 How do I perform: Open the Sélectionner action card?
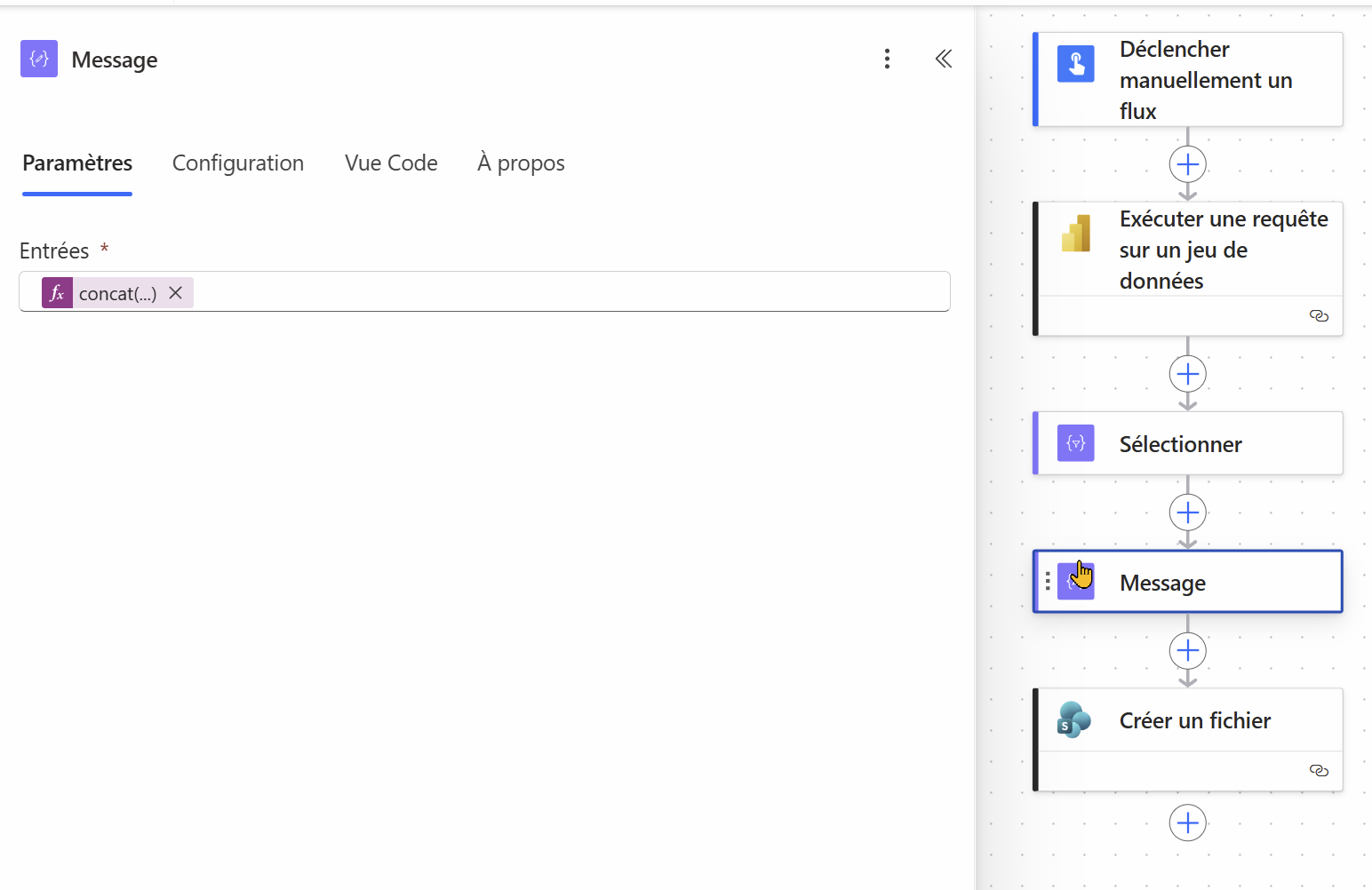tap(1188, 443)
